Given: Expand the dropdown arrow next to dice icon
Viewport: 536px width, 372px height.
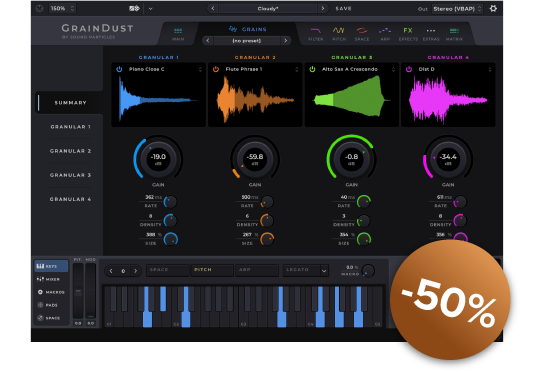Looking at the screenshot, I should tap(150, 9).
